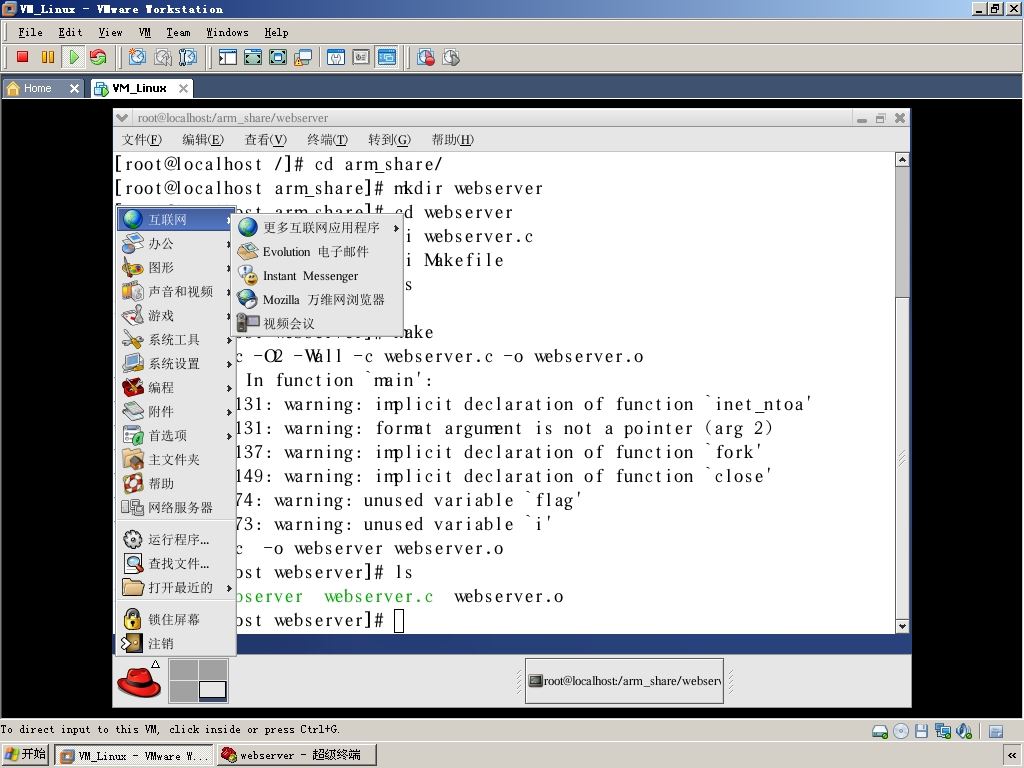The height and width of the screenshot is (768, 1024).
Task: Open the terminal 帮助(H) menu
Action: tap(453, 140)
